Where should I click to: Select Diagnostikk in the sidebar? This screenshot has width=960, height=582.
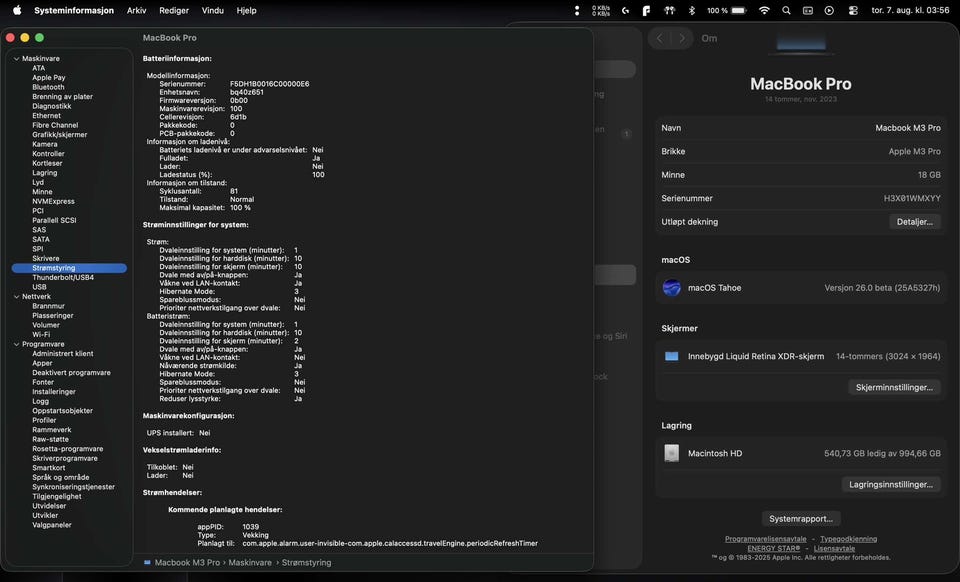pos(52,106)
